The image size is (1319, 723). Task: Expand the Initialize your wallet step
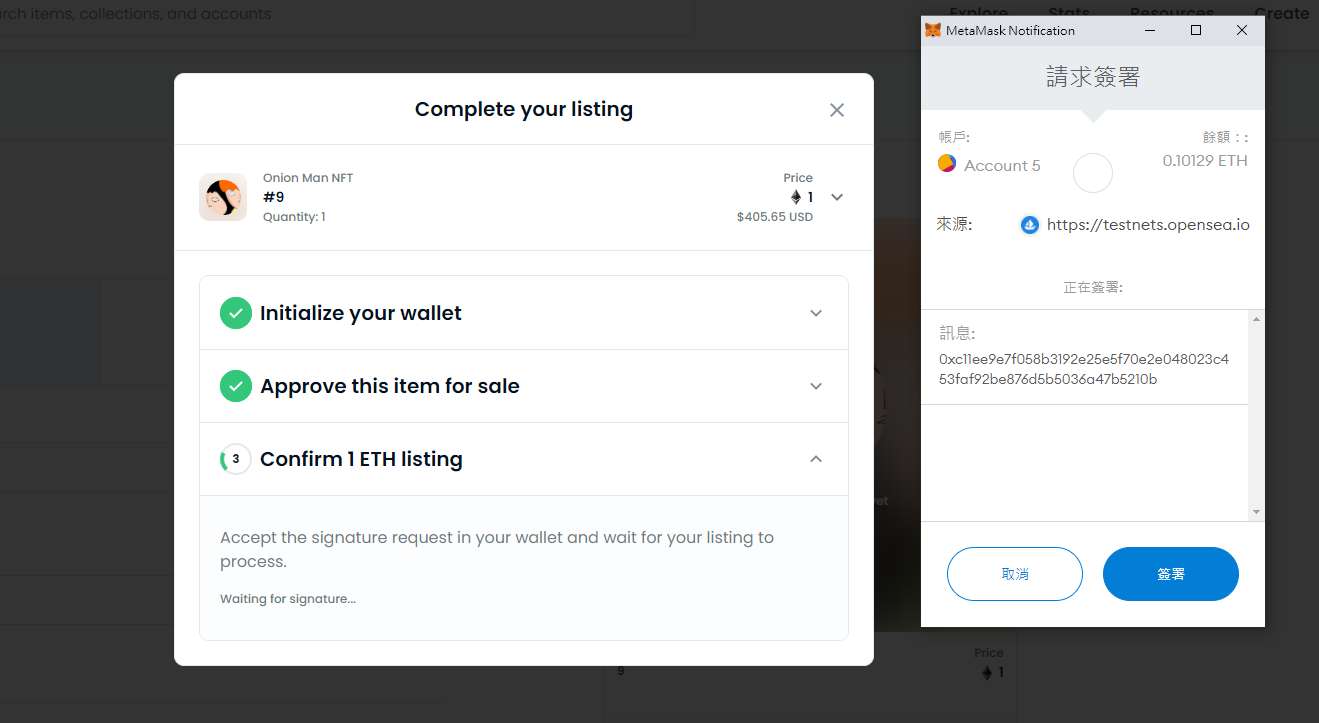[816, 313]
